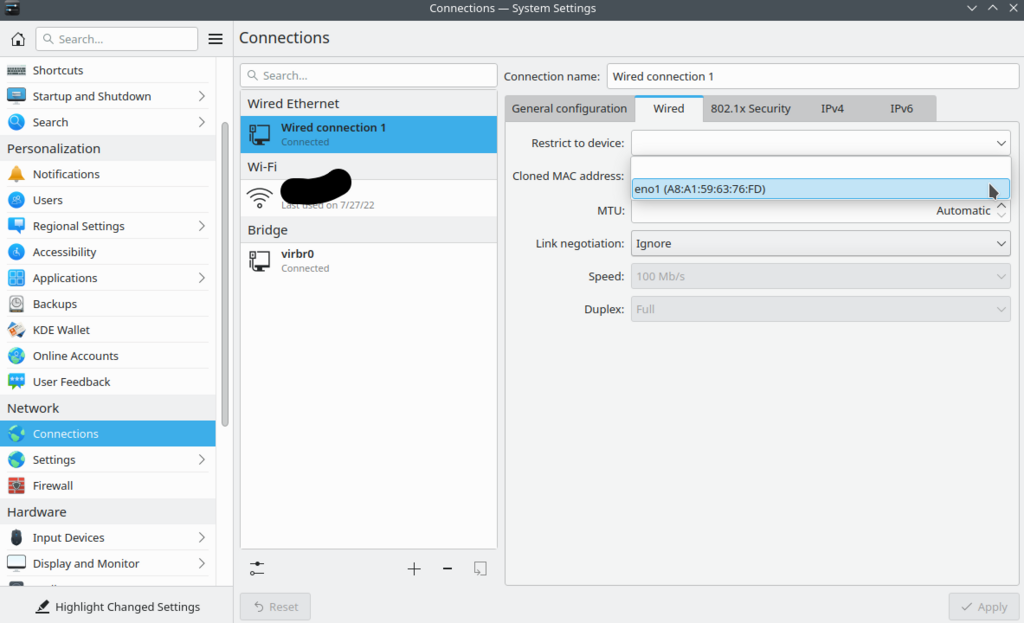
Task: Switch to General configuration tab
Action: [x=569, y=108]
